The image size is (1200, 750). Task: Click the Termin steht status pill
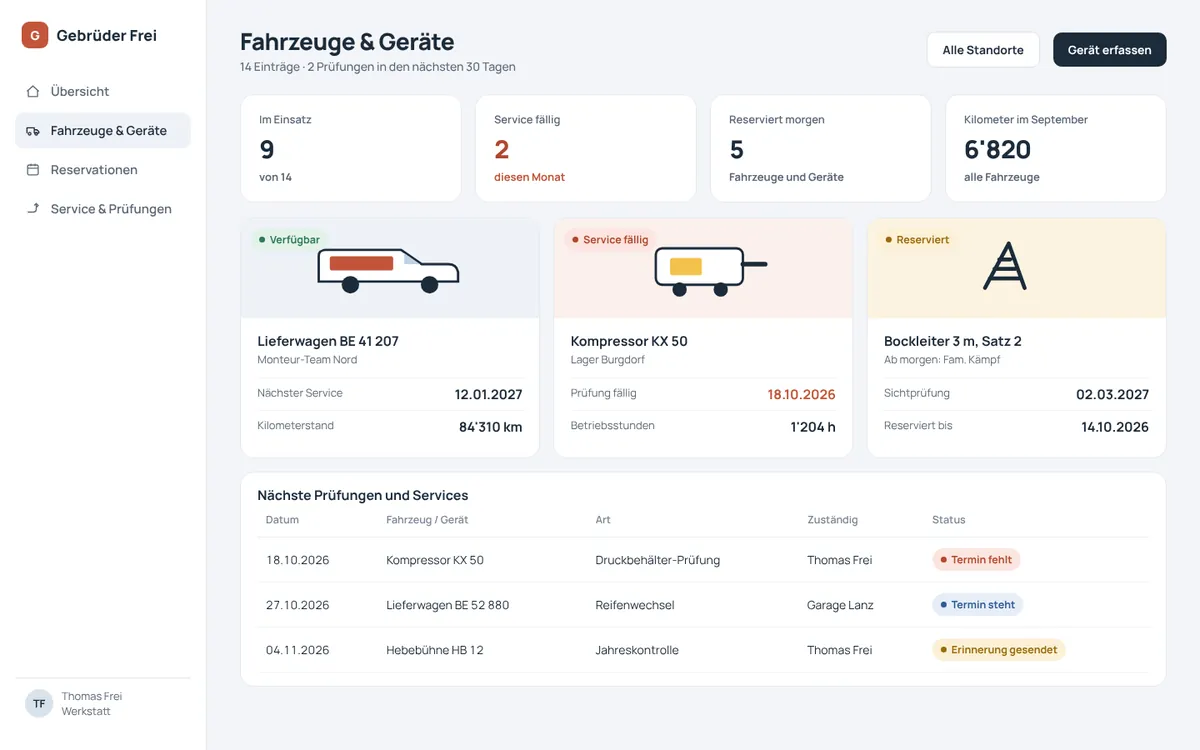pos(978,605)
